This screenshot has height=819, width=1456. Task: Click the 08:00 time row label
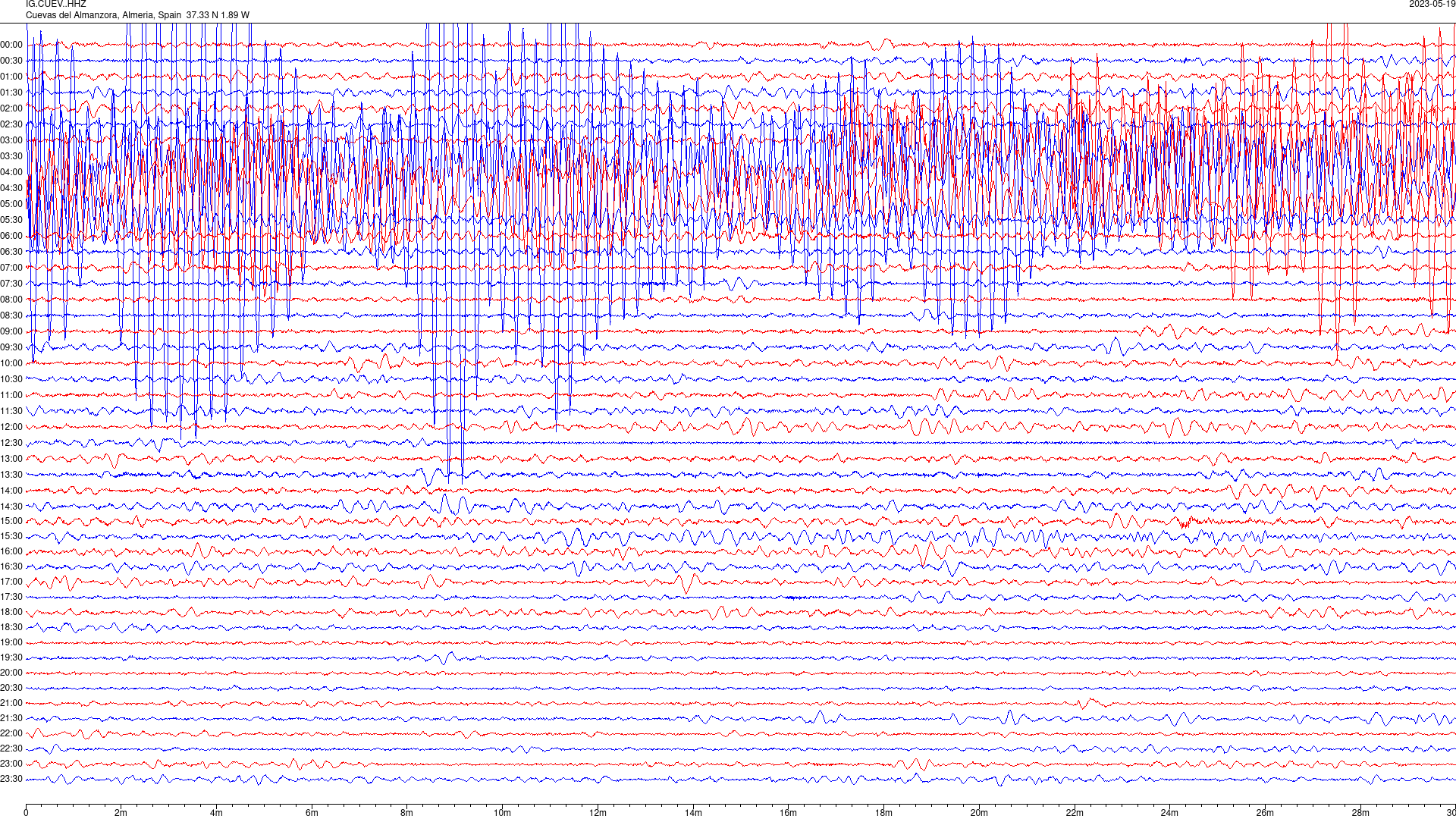11,300
